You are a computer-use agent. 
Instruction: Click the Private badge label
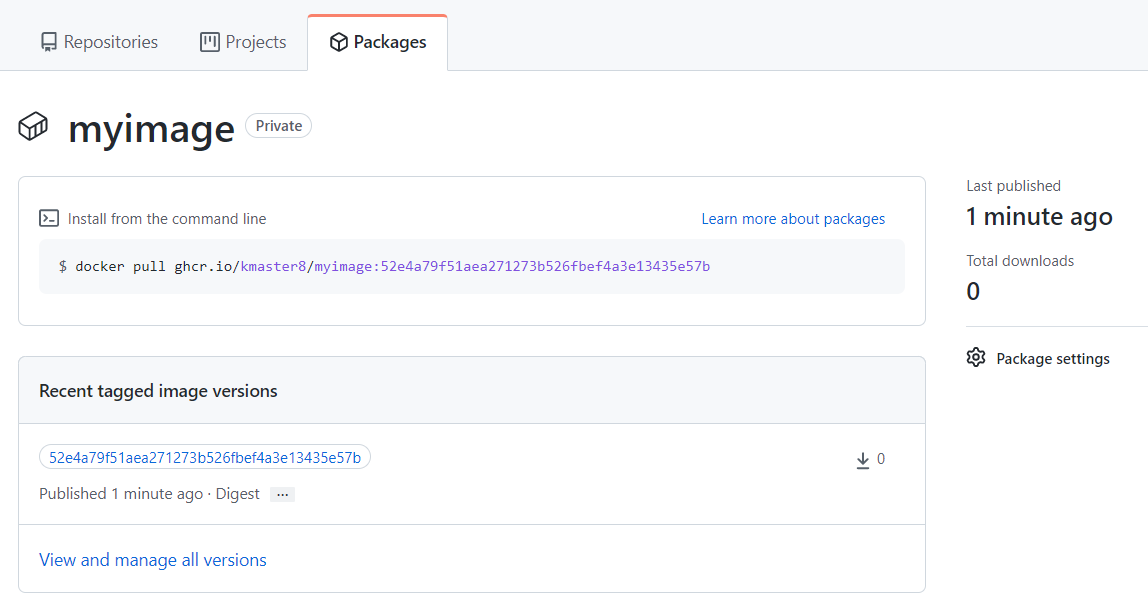point(278,126)
